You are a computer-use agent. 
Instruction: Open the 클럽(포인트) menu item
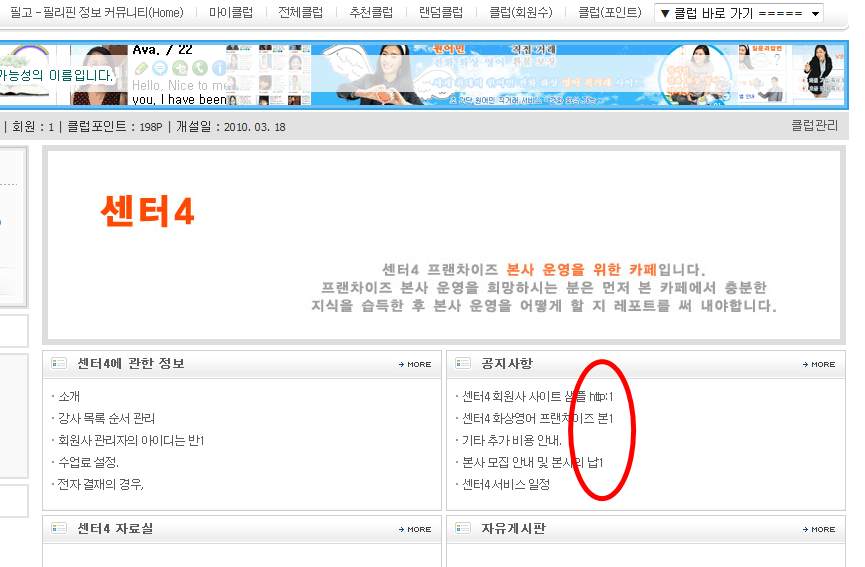[x=610, y=12]
